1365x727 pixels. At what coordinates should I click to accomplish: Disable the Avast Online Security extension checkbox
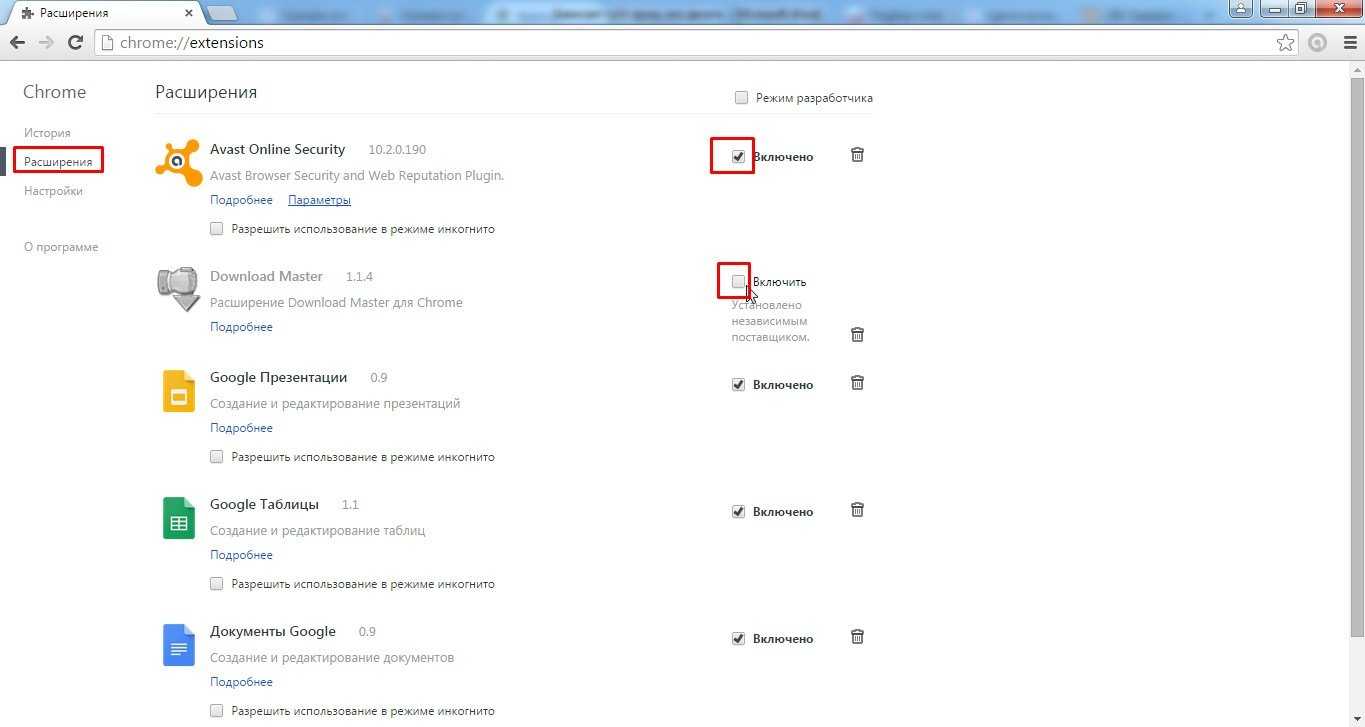click(x=739, y=157)
